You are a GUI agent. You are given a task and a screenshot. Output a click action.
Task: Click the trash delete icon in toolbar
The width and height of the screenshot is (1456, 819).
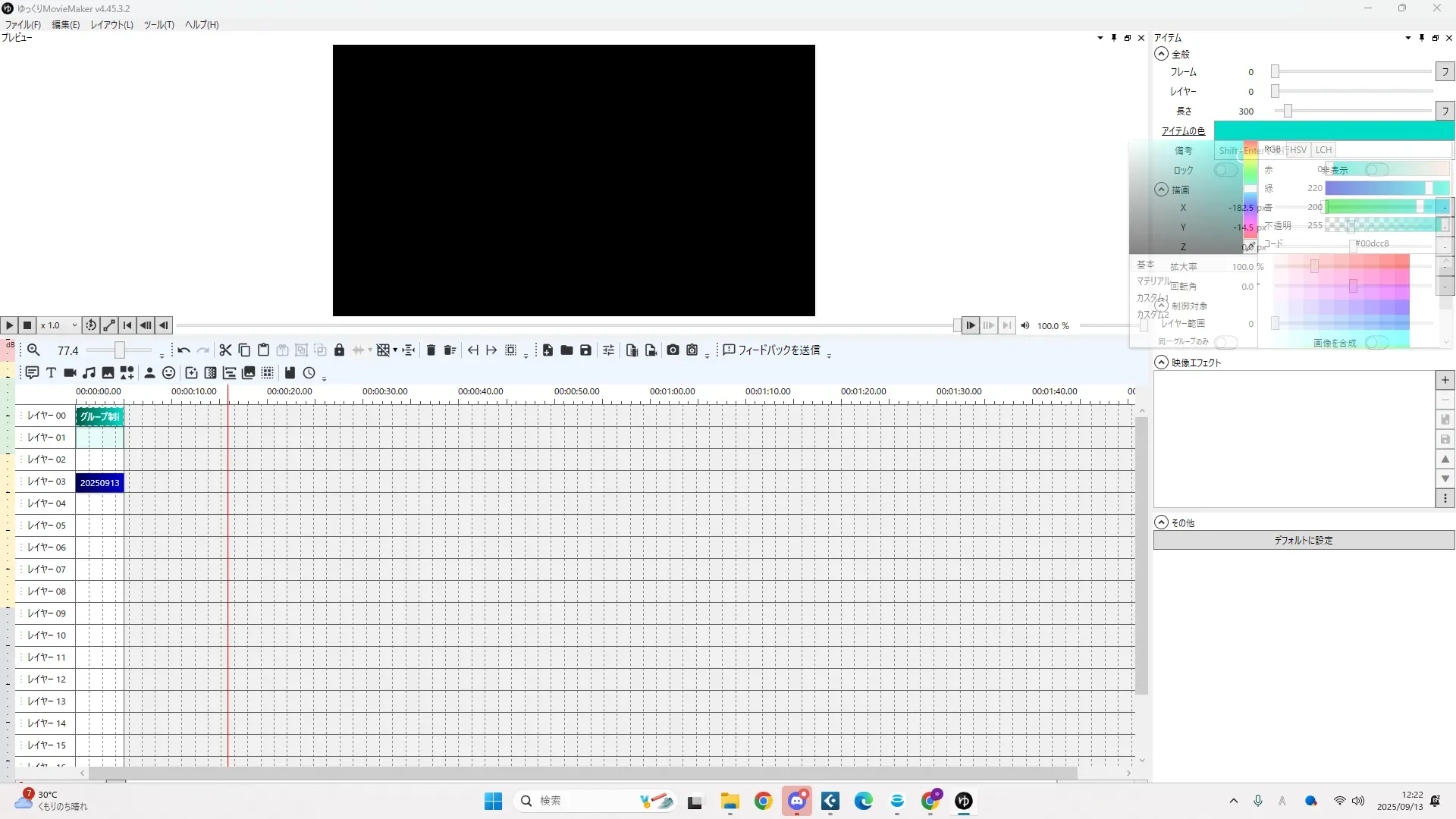tap(431, 350)
